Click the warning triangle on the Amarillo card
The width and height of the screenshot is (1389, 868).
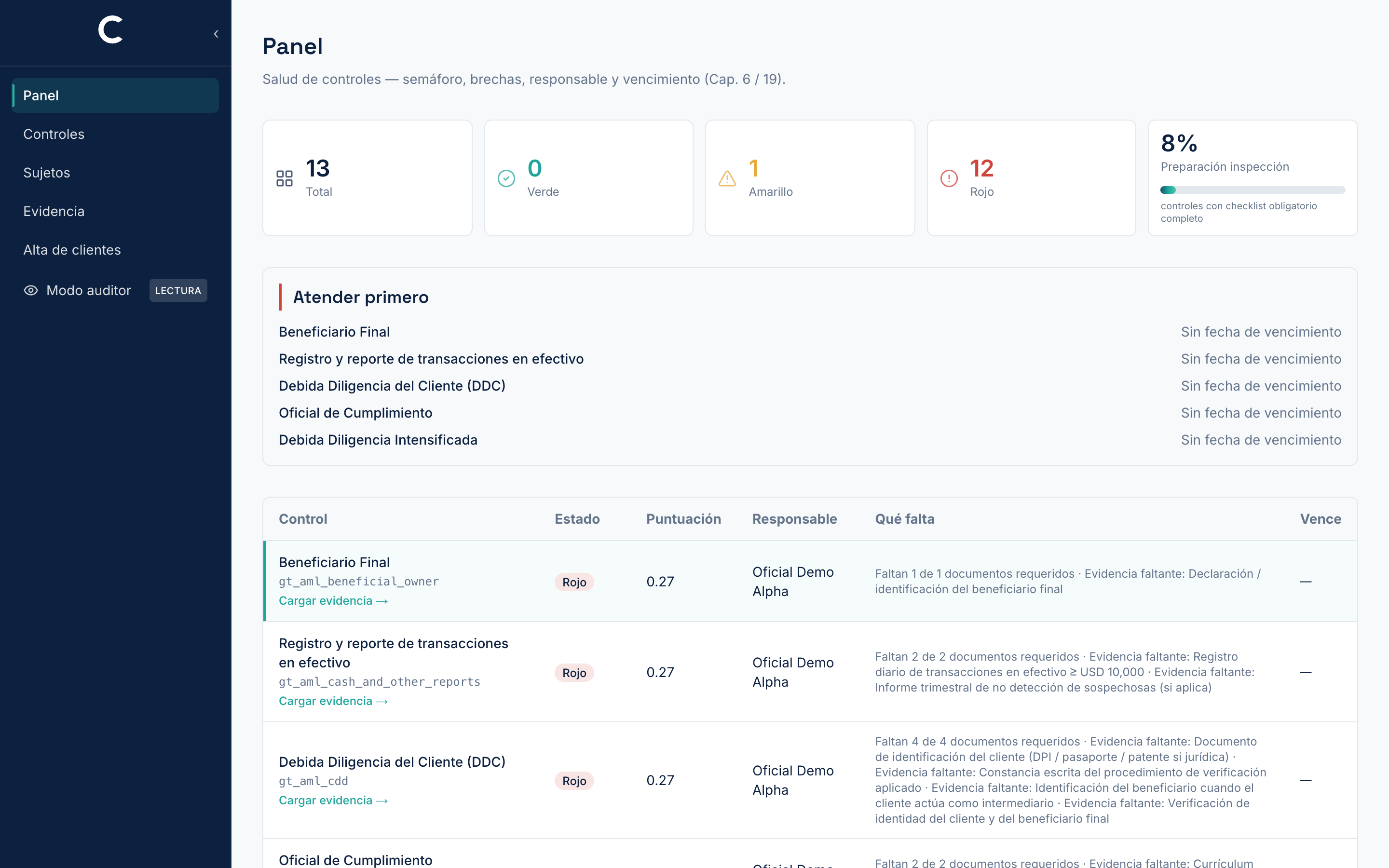point(727,178)
